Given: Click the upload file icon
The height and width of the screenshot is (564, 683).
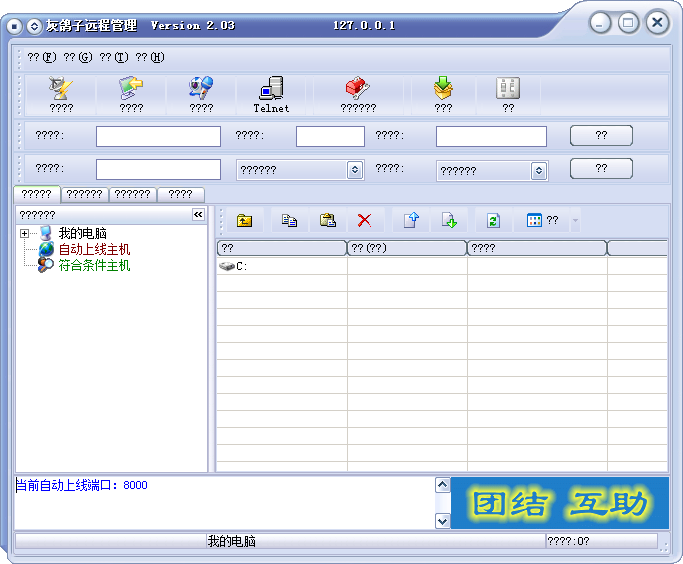Looking at the screenshot, I should coord(411,221).
